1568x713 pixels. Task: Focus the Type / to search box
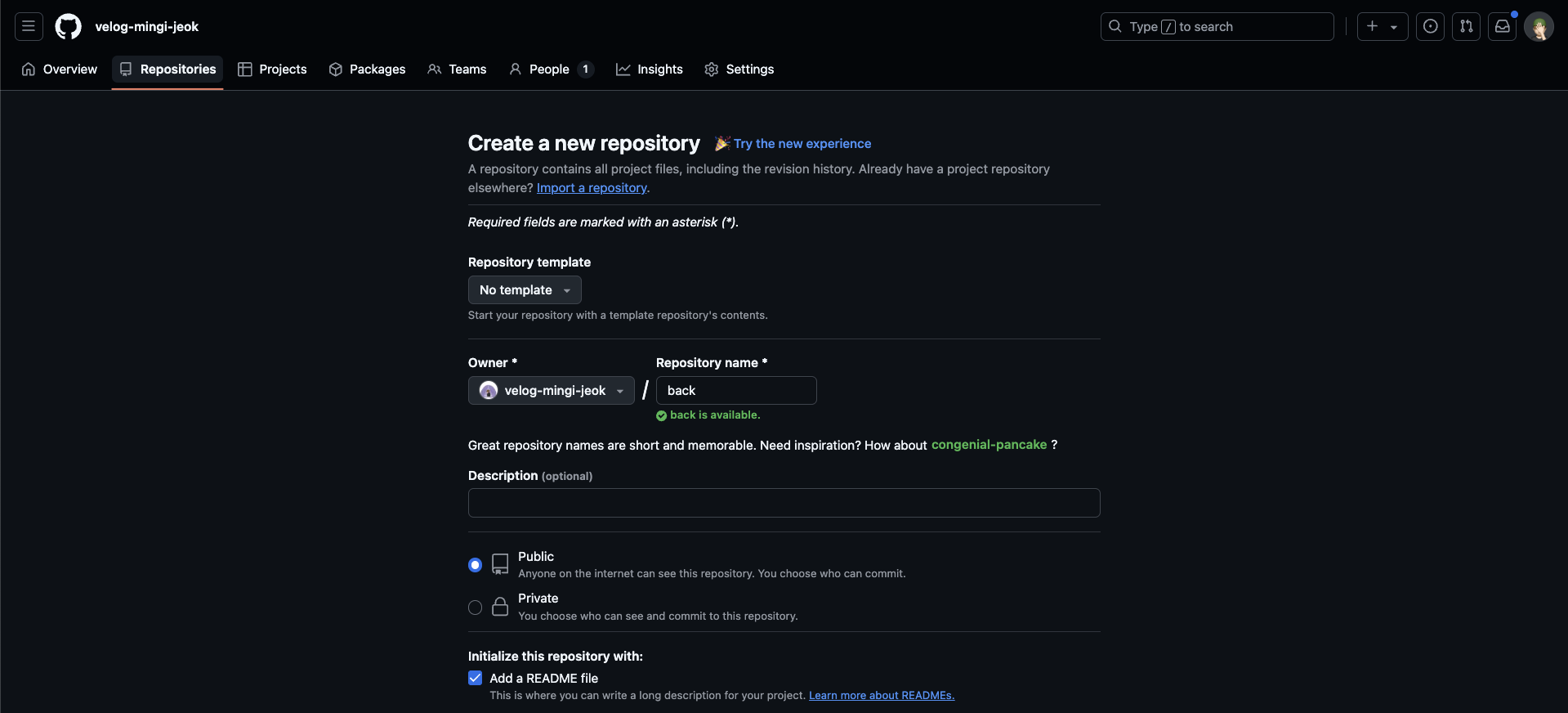pyautogui.click(x=1217, y=26)
